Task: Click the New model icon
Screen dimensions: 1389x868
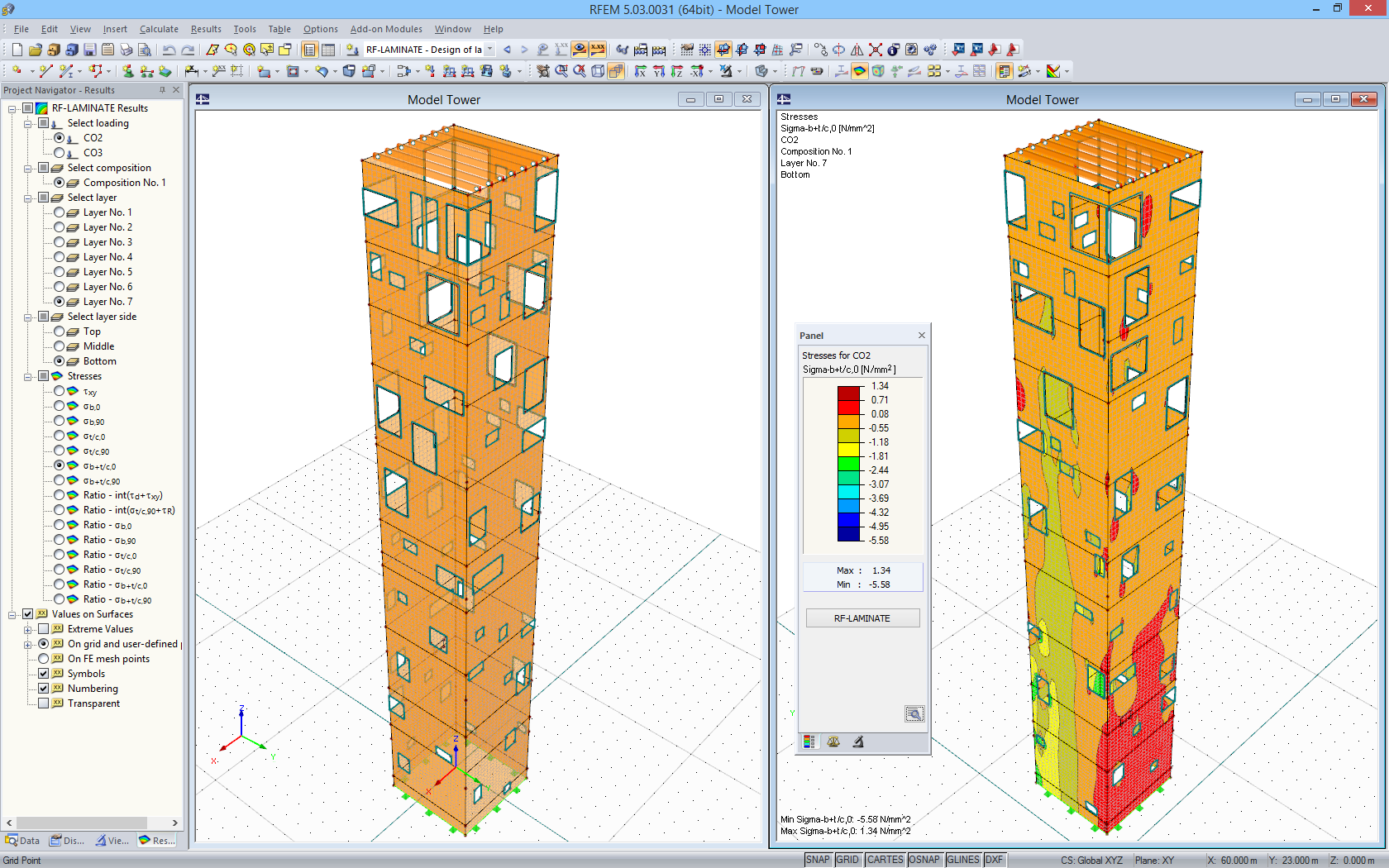Action: (17, 50)
